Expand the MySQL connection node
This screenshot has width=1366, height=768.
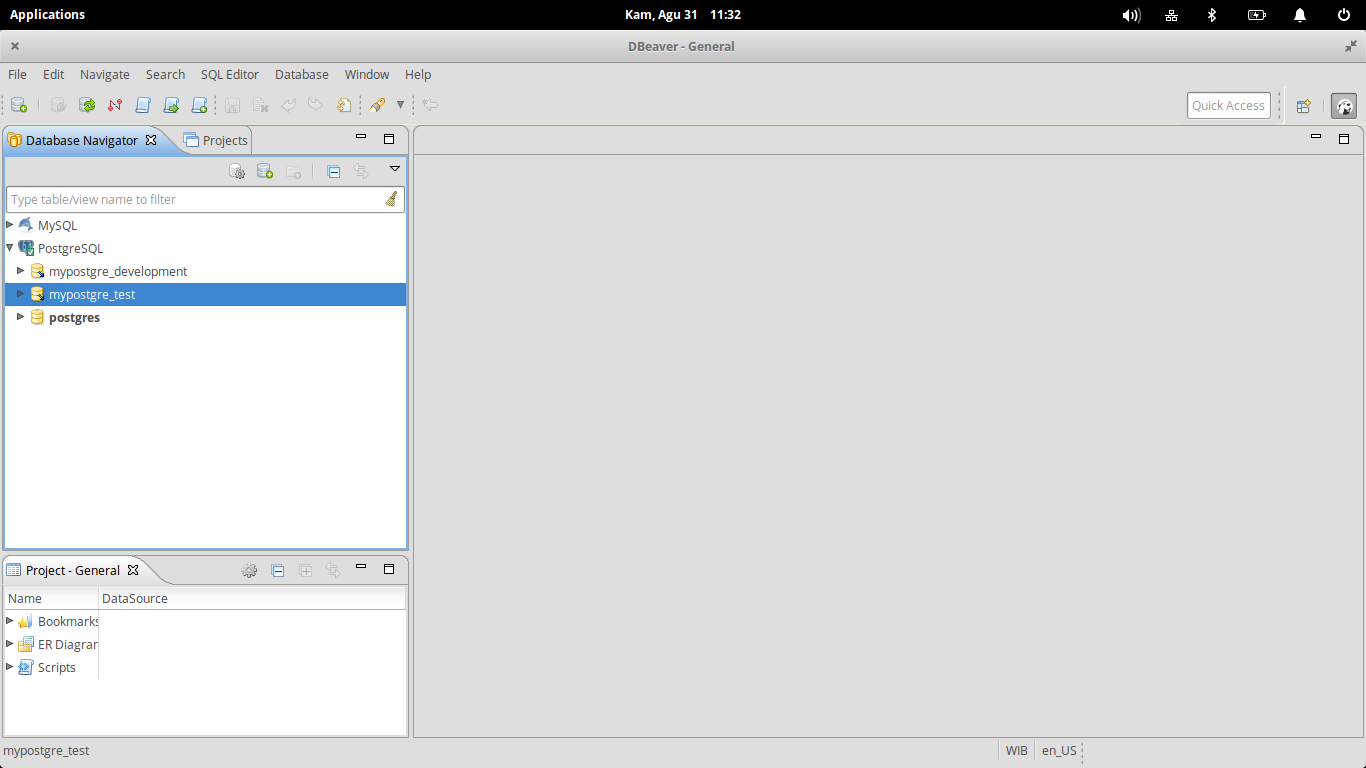[x=10, y=225]
